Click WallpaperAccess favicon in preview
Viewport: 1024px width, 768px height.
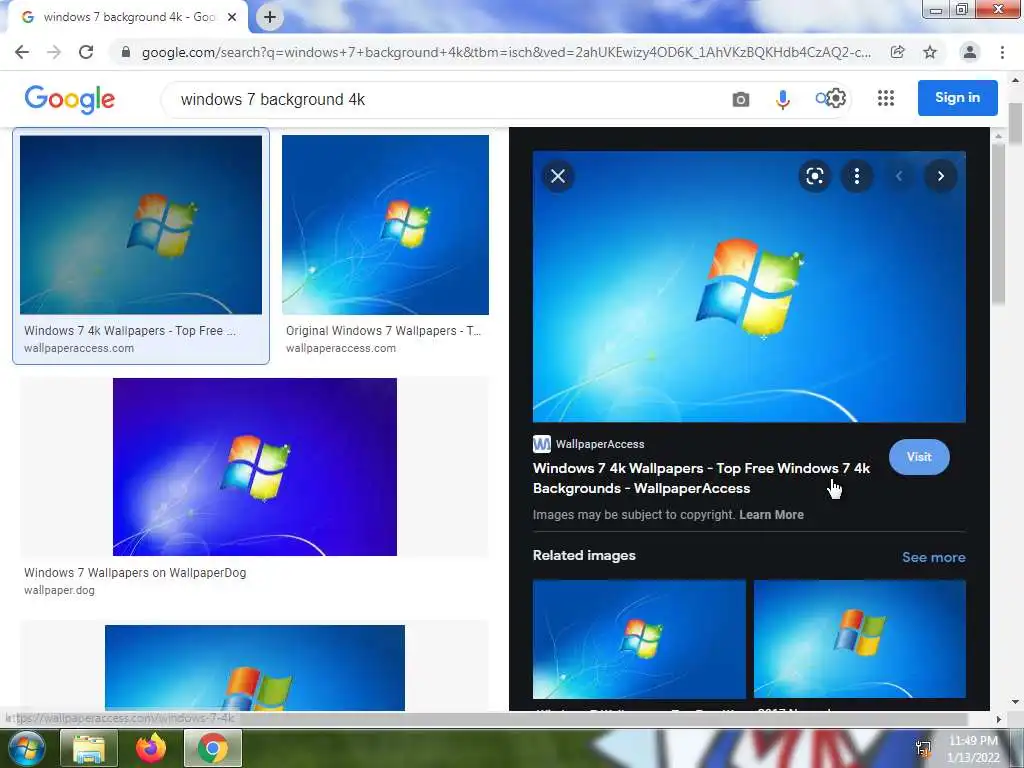[541, 444]
